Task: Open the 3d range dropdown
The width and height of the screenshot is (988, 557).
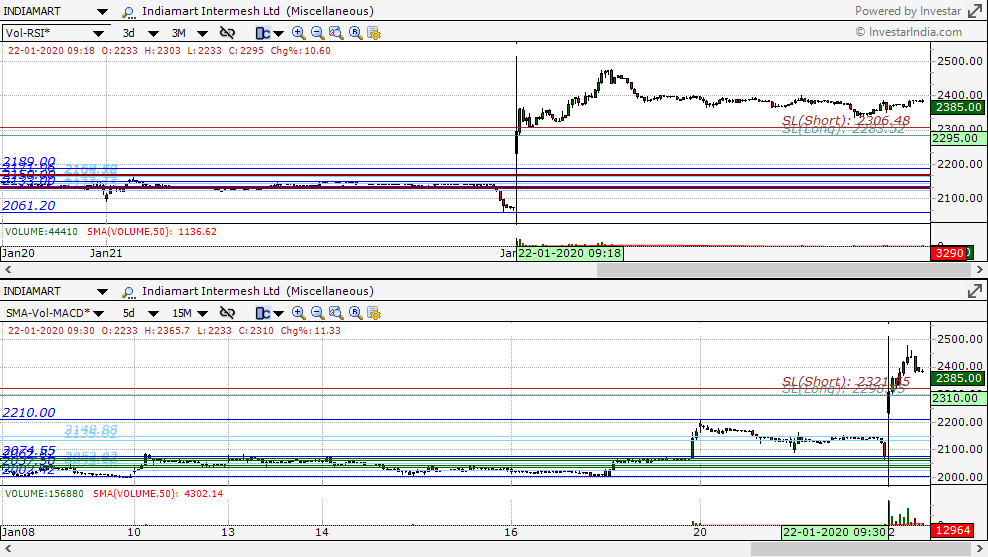Action: coord(153,33)
